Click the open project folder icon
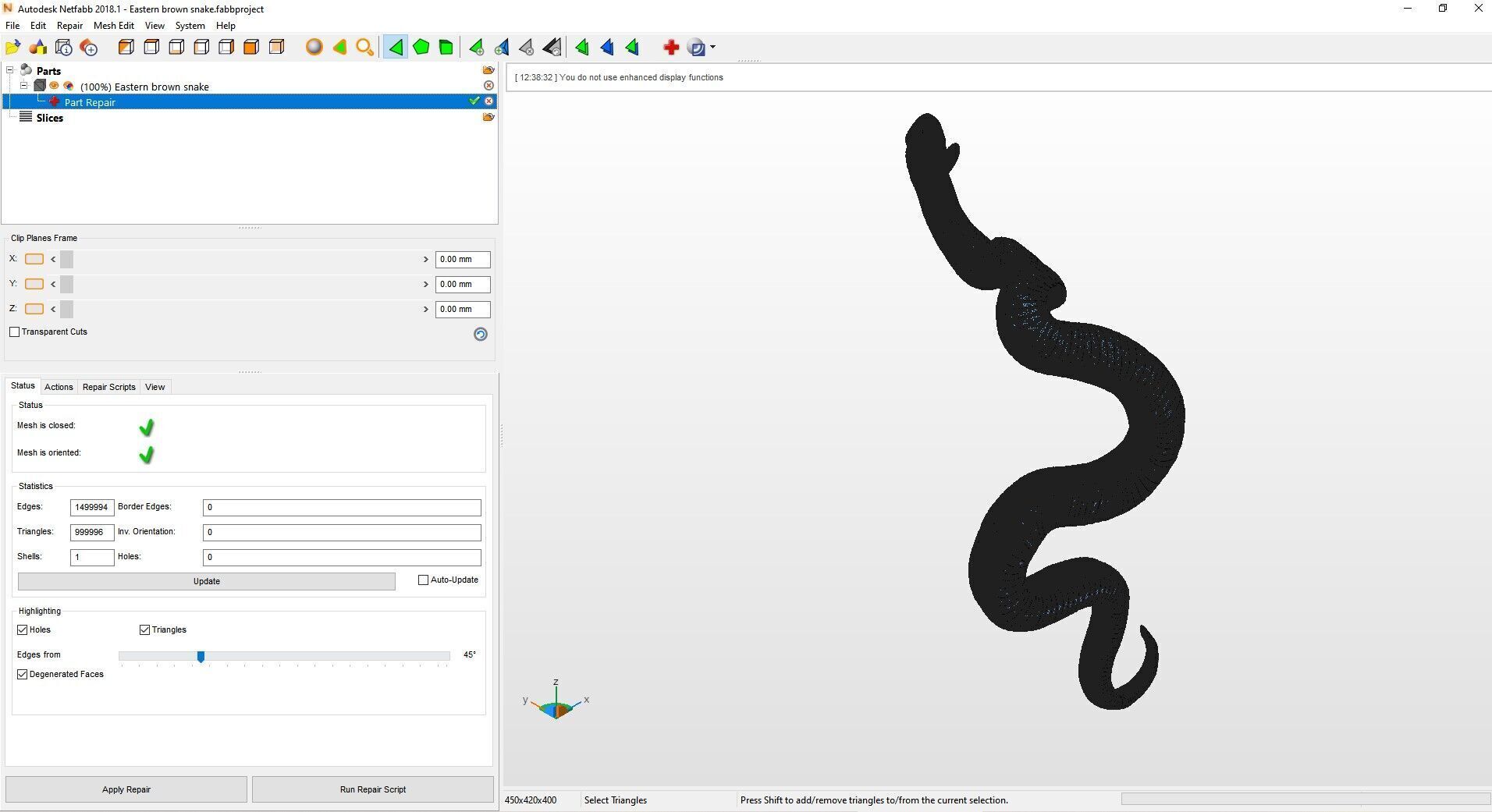Screen dimensions: 1492x812 13,48
